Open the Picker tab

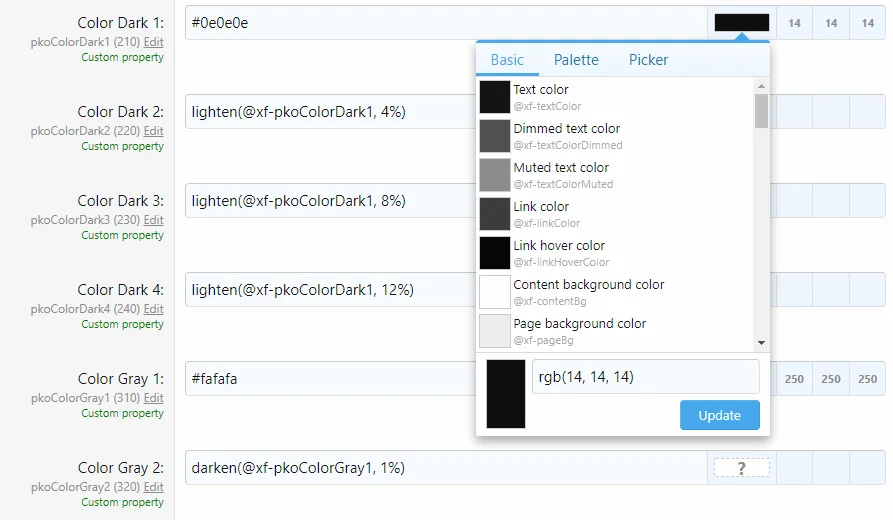[x=648, y=60]
